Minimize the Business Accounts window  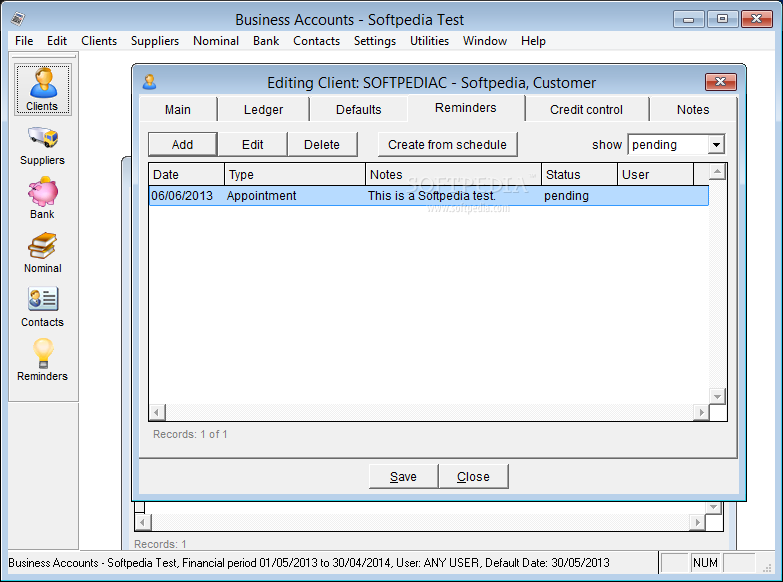[x=689, y=19]
